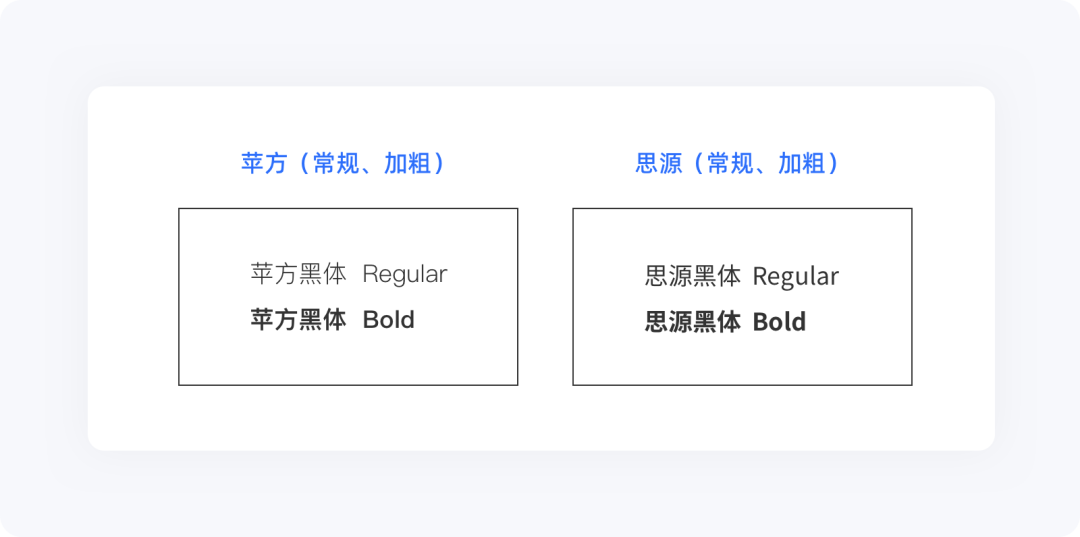Viewport: 1080px width, 537px height.
Task: Select the word 苹方 in the left heading
Action: (264, 164)
